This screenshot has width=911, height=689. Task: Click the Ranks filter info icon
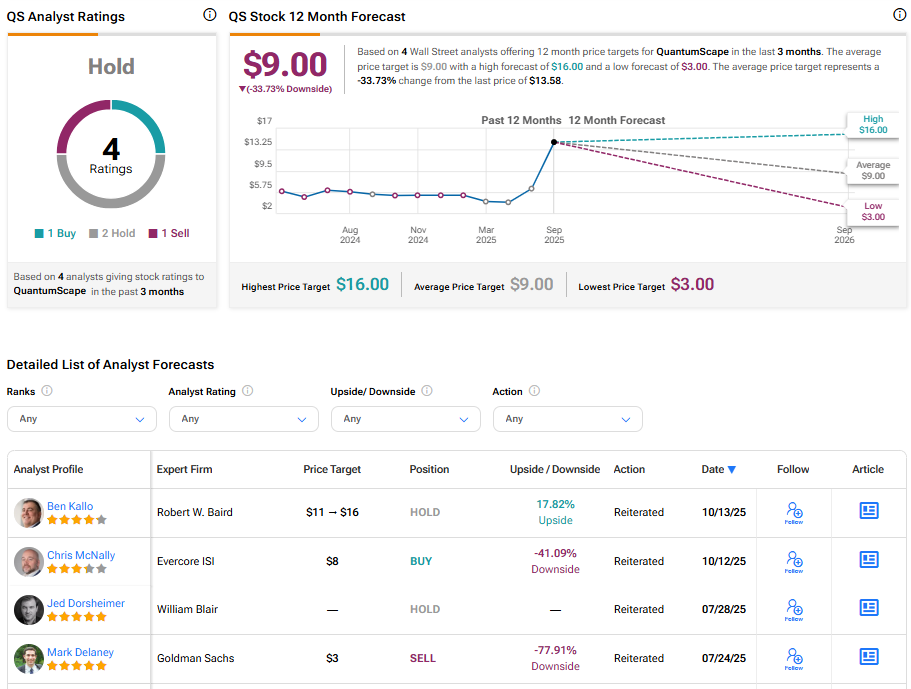pos(47,392)
